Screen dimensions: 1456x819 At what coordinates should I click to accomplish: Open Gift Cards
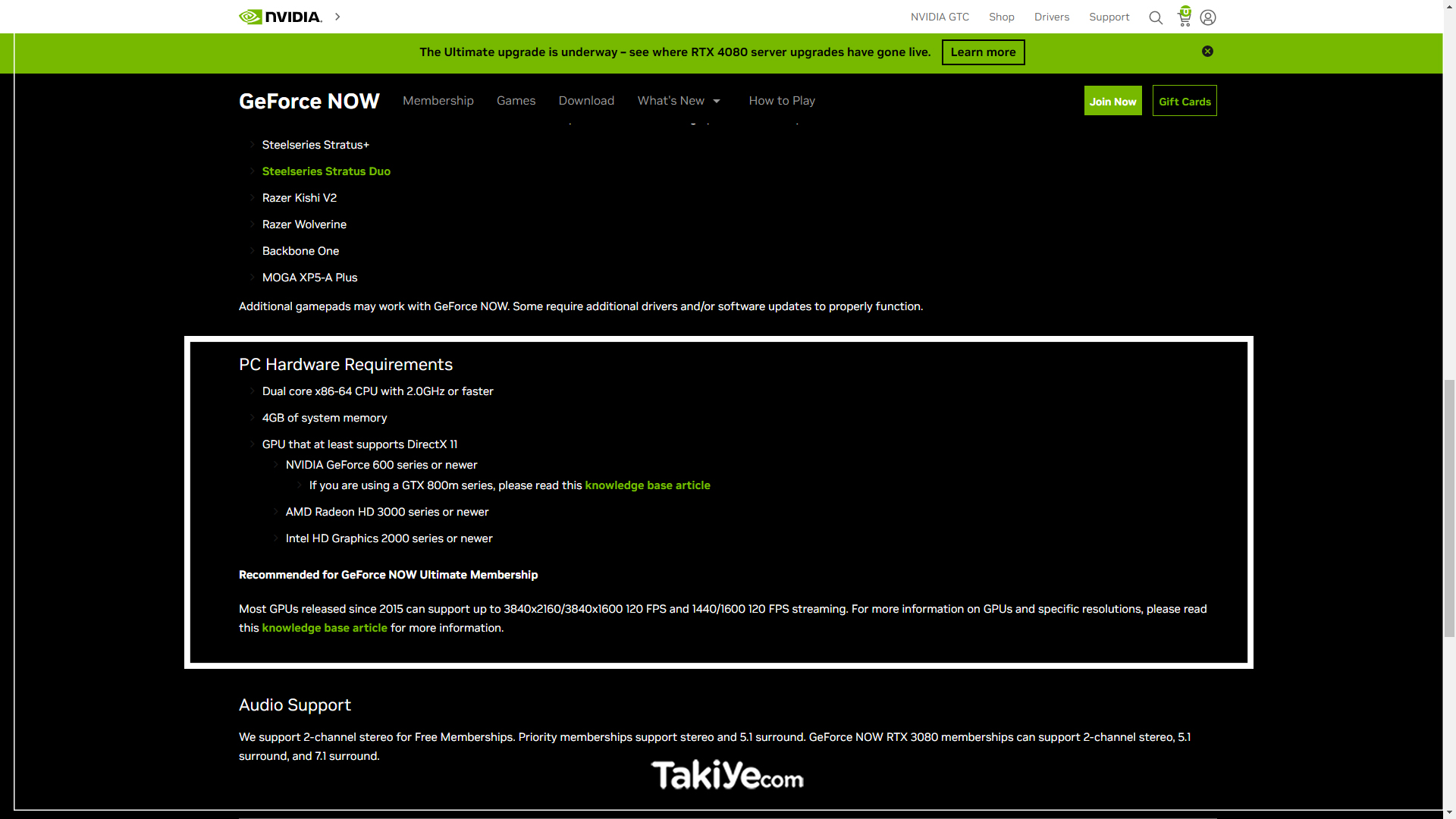tap(1185, 100)
